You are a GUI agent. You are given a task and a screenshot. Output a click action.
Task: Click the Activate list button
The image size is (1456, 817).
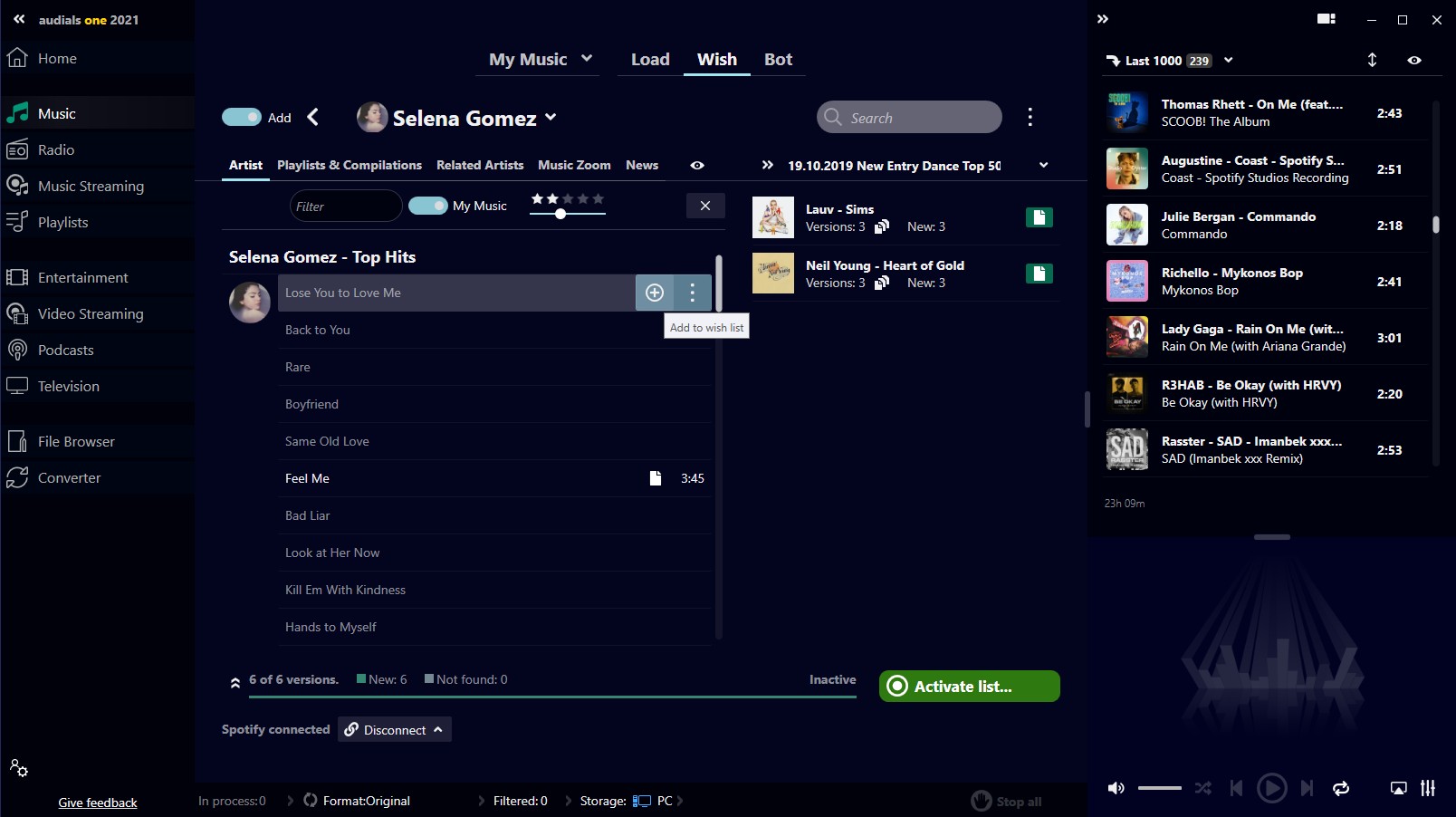coord(967,686)
